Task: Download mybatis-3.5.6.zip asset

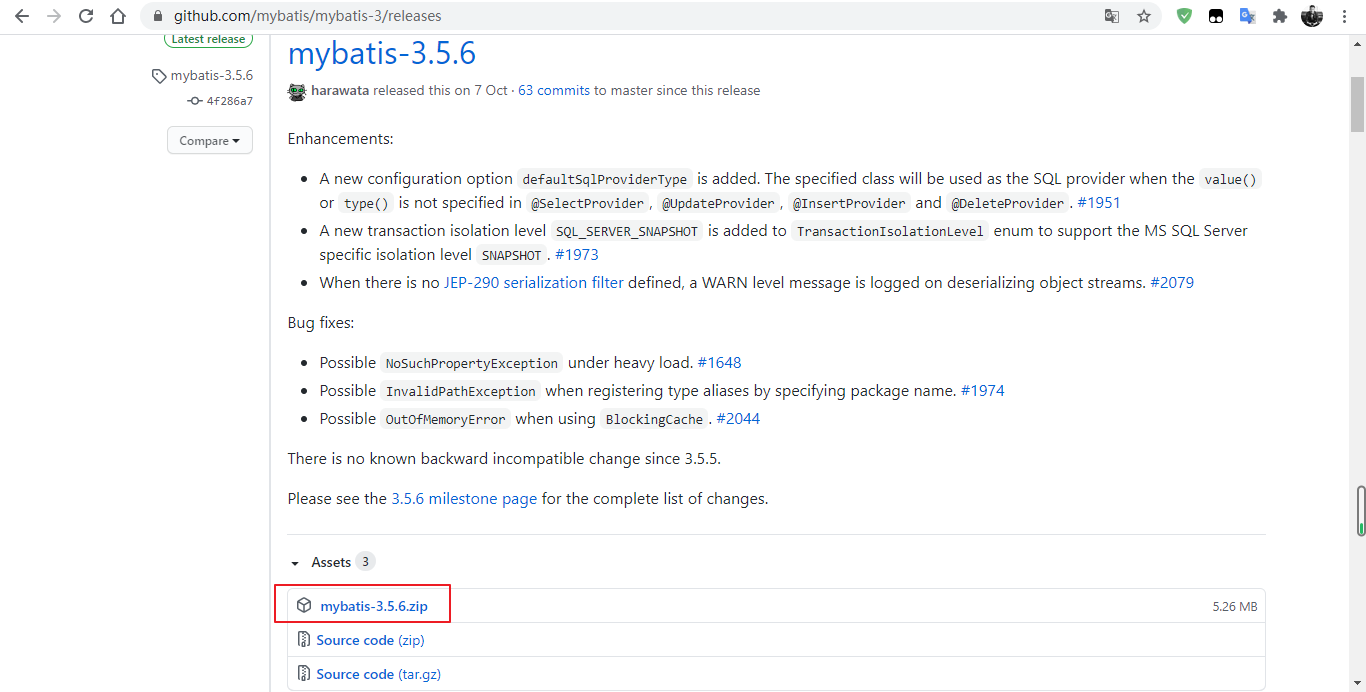Action: pyautogui.click(x=373, y=606)
